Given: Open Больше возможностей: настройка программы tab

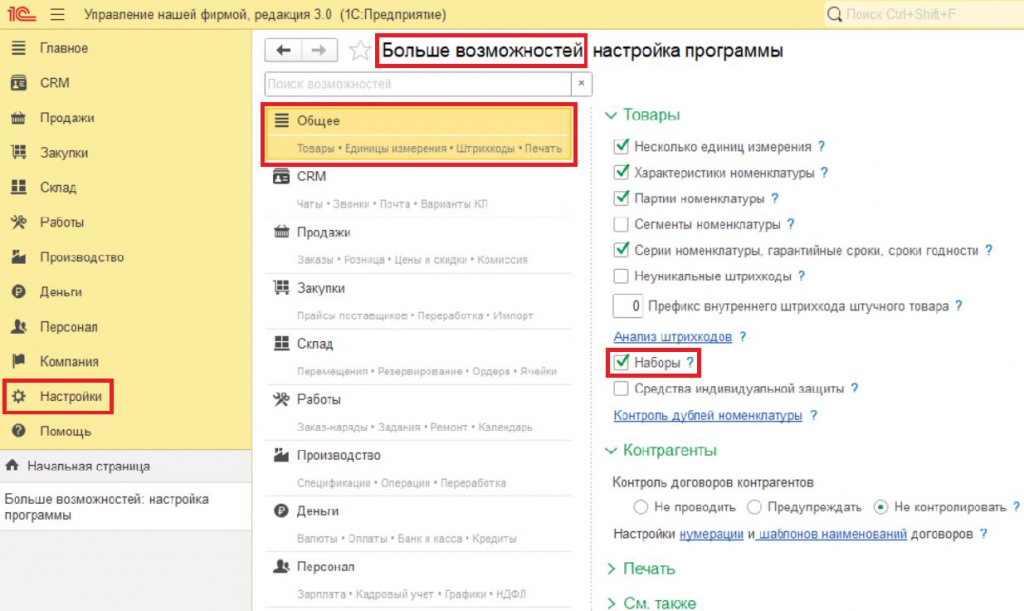Looking at the screenshot, I should coord(125,507).
